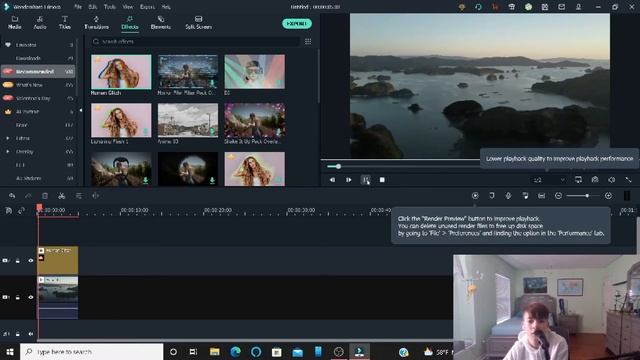Toggle the effects grid view icon
640x360 pixels.
tap(308, 41)
